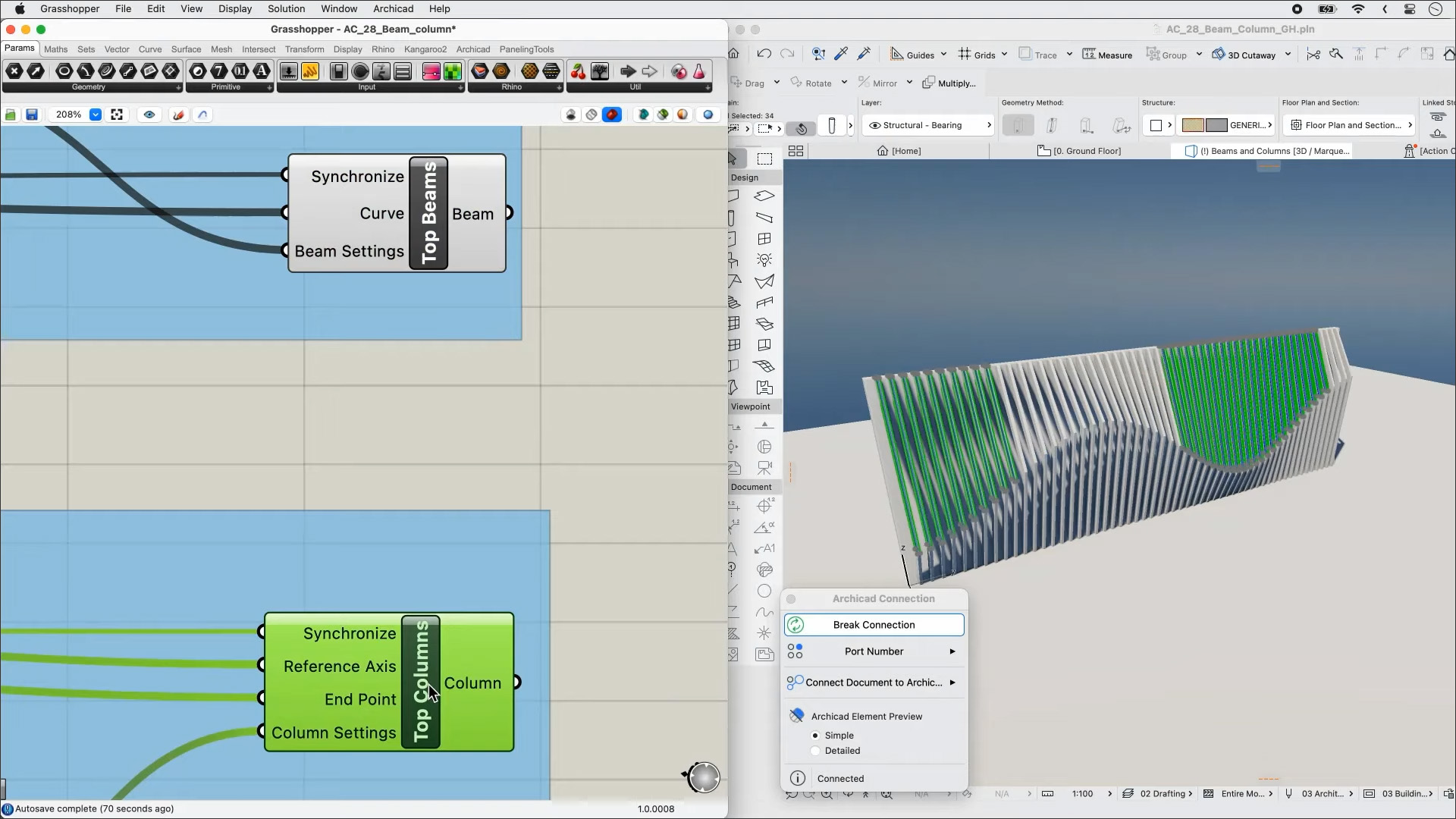The width and height of the screenshot is (1456, 819).
Task: Open the Solution menu
Action: 286,9
